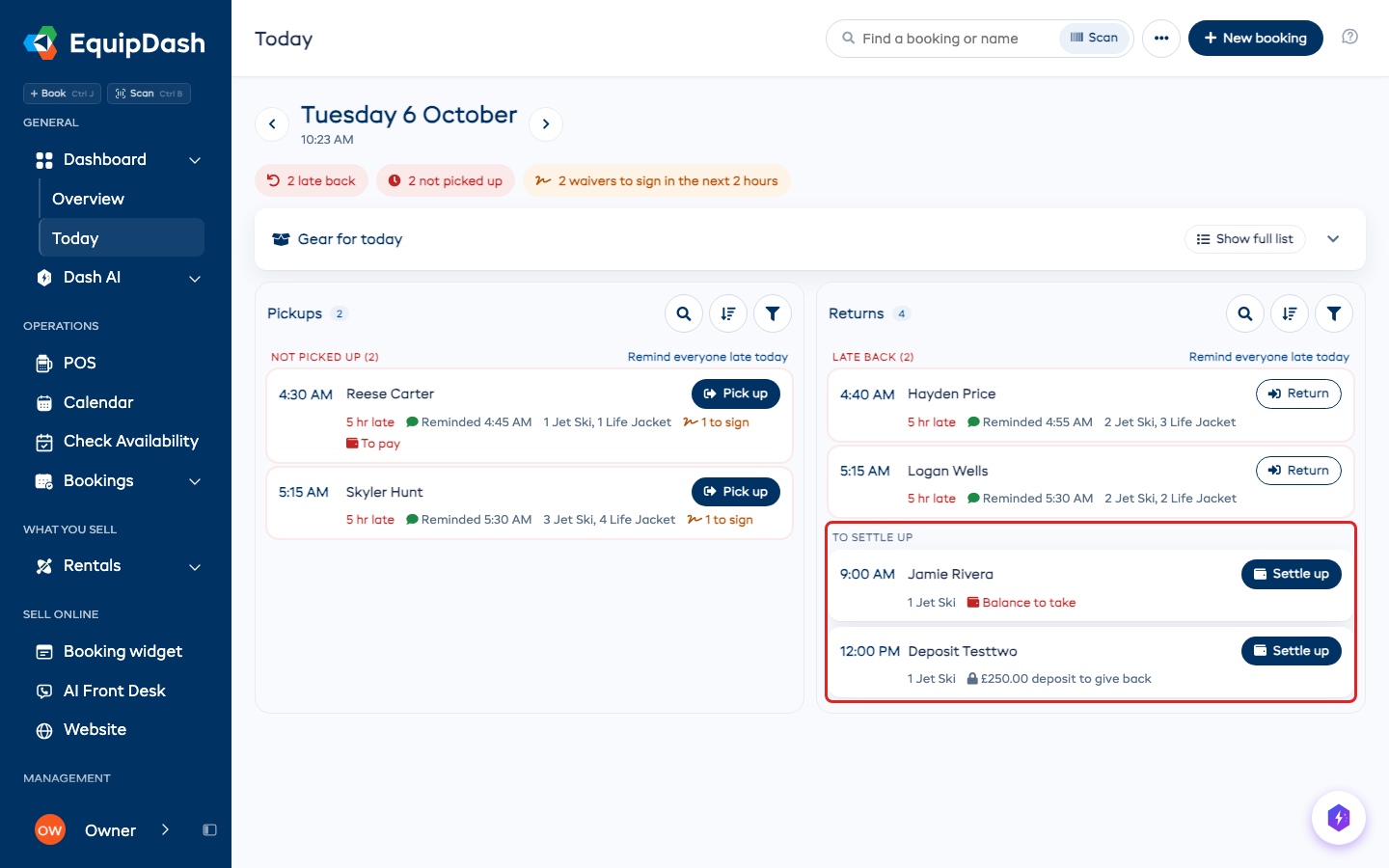Open AI Front Desk in the sidebar
1389x868 pixels.
pos(116,691)
